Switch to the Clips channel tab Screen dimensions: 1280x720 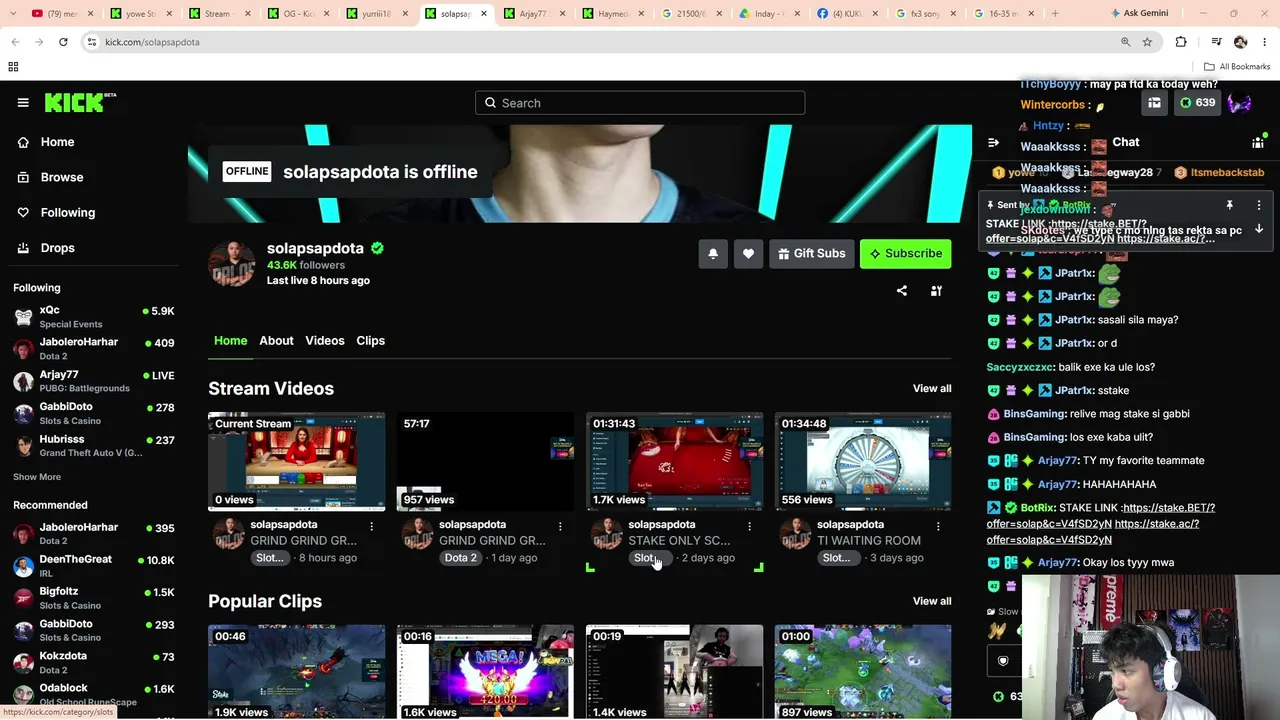pyautogui.click(x=370, y=341)
